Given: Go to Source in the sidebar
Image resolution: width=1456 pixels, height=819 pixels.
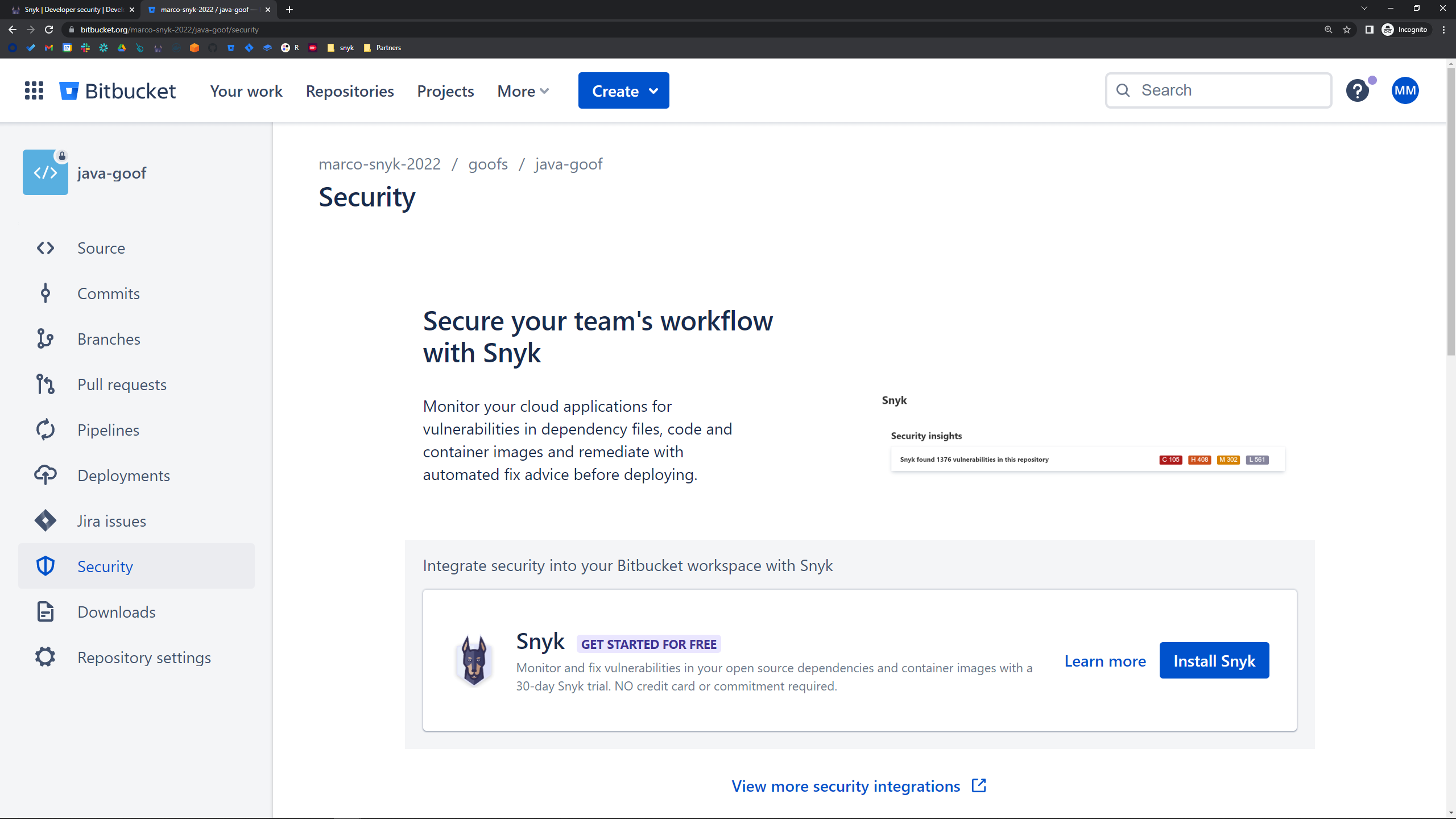Looking at the screenshot, I should click(136, 248).
